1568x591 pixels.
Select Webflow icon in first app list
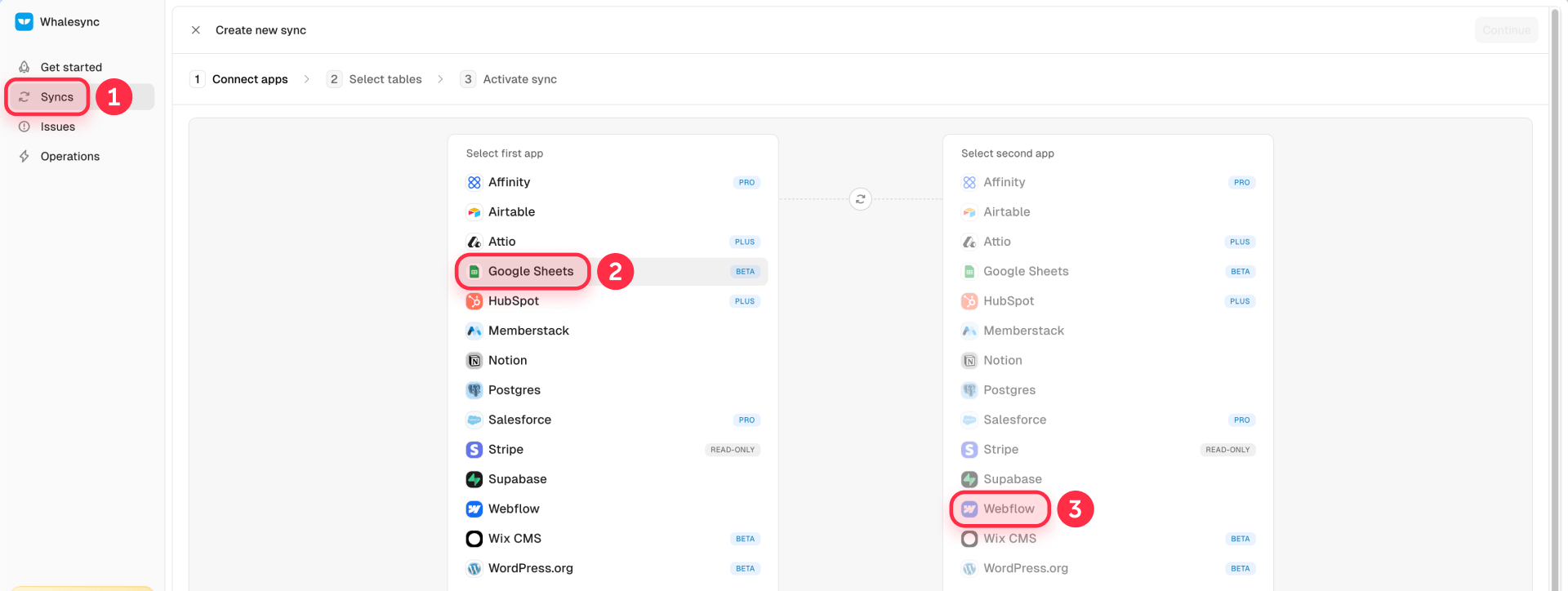(474, 509)
